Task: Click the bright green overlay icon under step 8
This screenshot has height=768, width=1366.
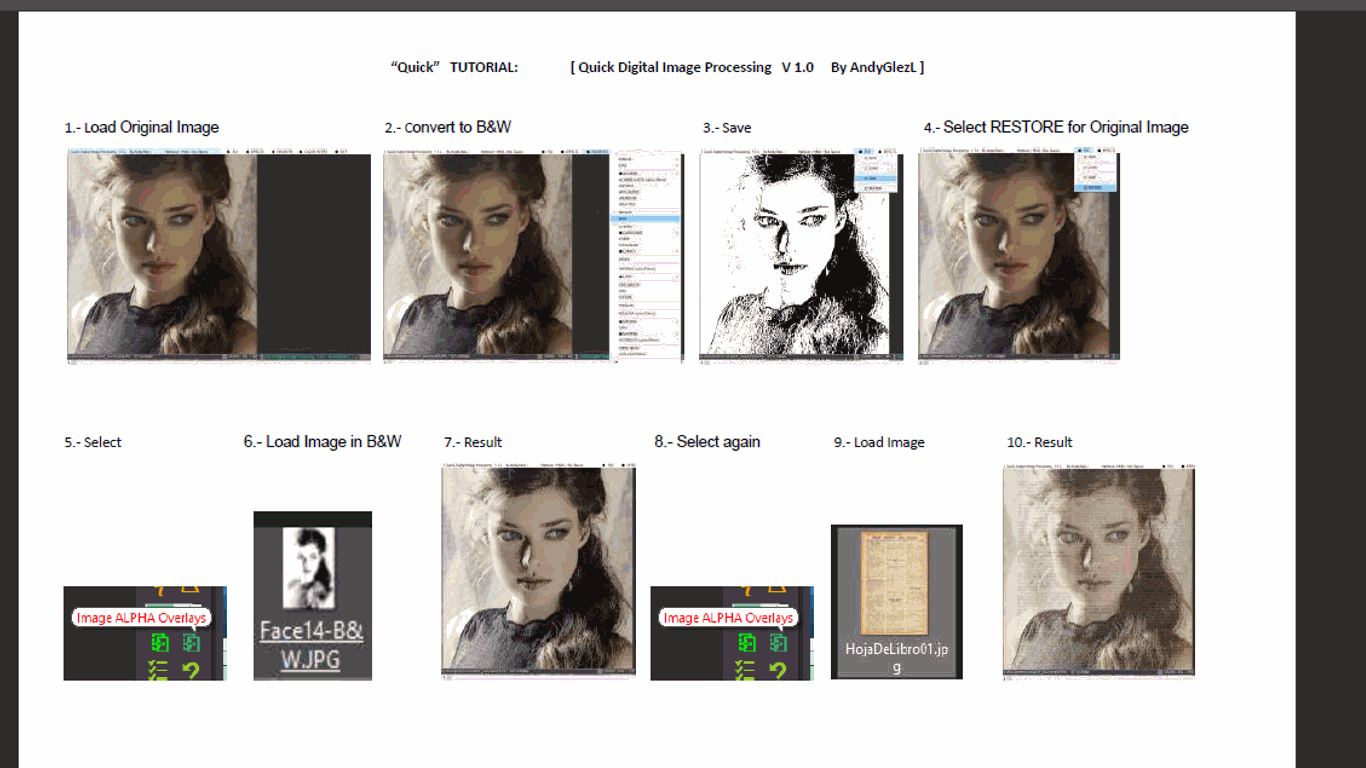Action: click(x=746, y=643)
